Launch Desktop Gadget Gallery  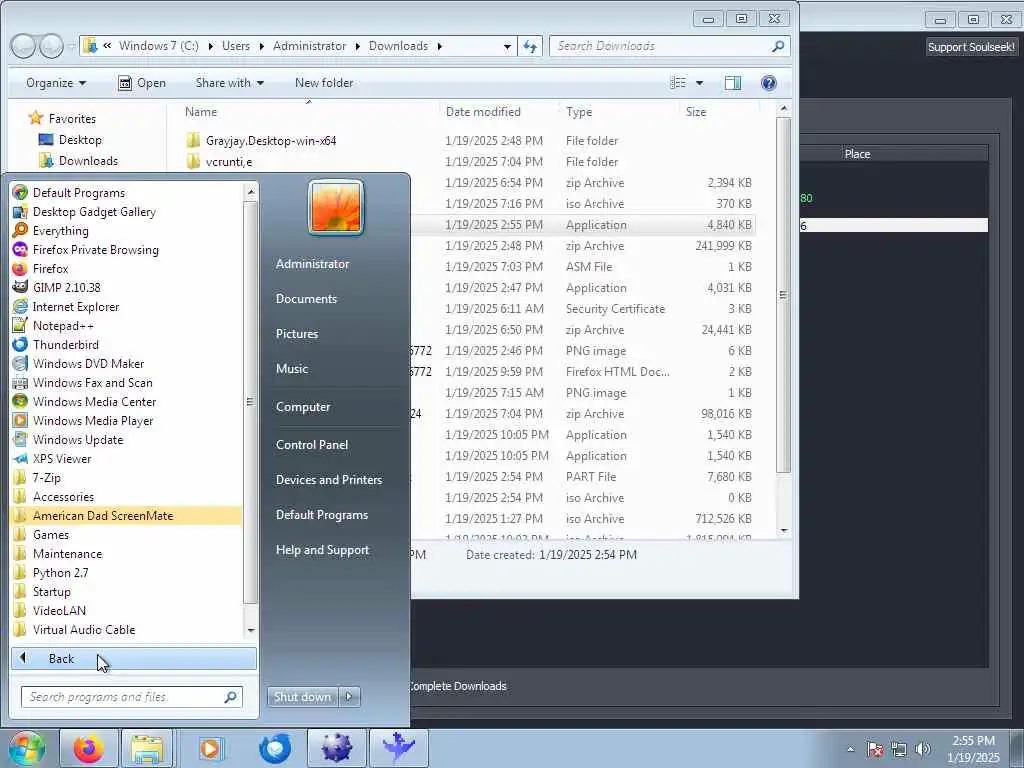94,212
